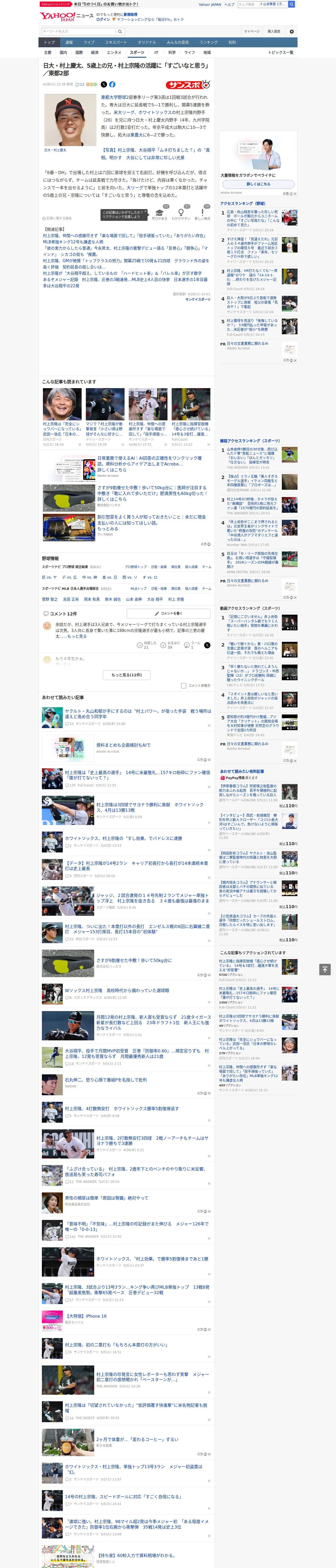Image resolution: width=336 pixels, height=1568 pixels.
Task: Click the 記事に関する報告 report icon
Action: click(57, 218)
